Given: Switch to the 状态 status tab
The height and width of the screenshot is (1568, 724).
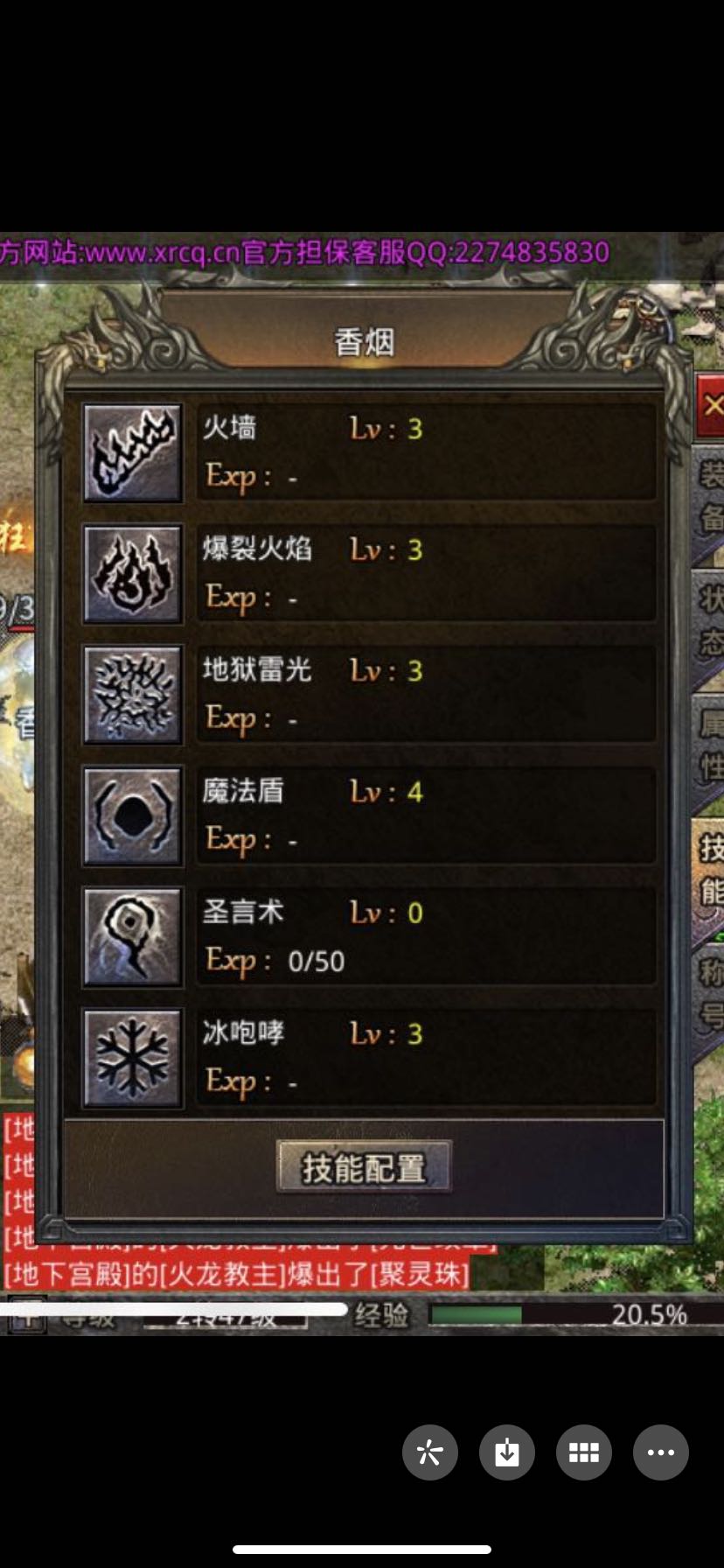Looking at the screenshot, I should [709, 621].
